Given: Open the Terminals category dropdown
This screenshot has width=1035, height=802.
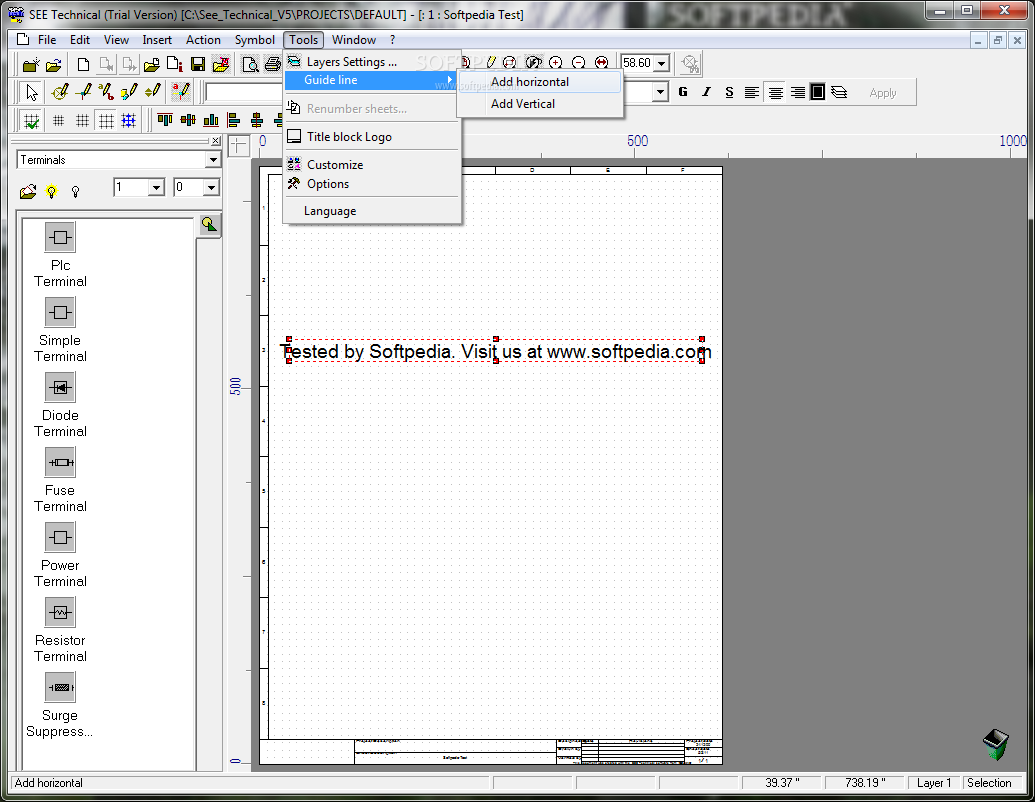Looking at the screenshot, I should 213,160.
